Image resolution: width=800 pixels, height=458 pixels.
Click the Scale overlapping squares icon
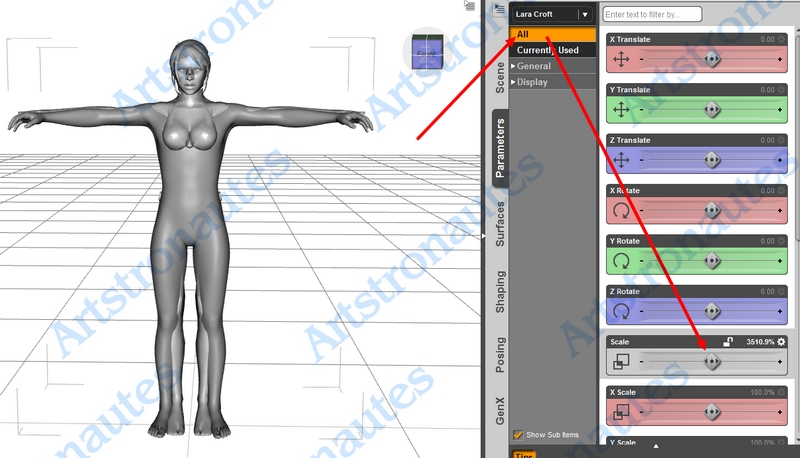pyautogui.click(x=621, y=362)
